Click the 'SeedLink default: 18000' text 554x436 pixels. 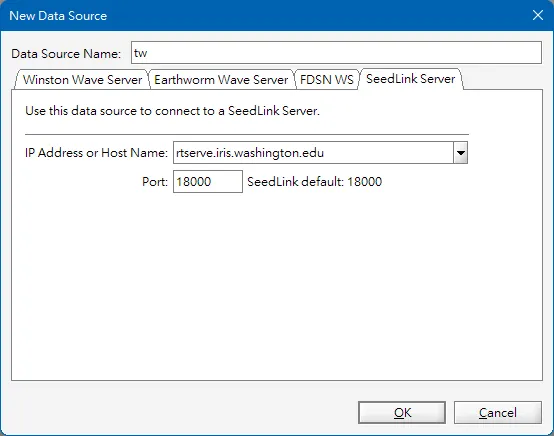pyautogui.click(x=314, y=182)
